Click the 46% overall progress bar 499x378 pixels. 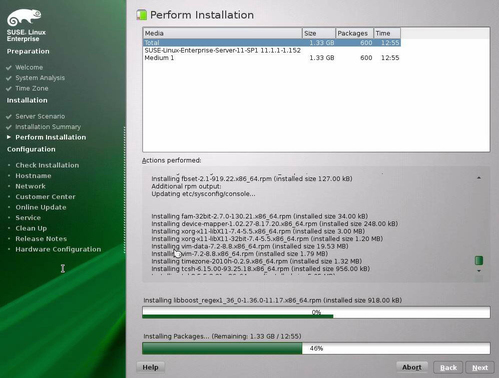[x=316, y=348]
